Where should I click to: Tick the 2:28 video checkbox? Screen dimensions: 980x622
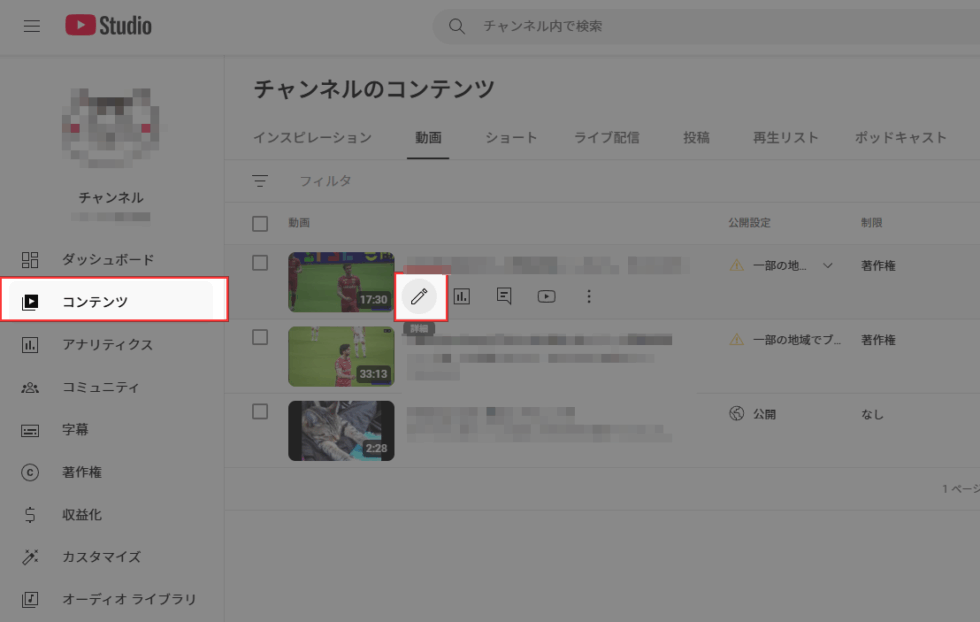[x=260, y=411]
